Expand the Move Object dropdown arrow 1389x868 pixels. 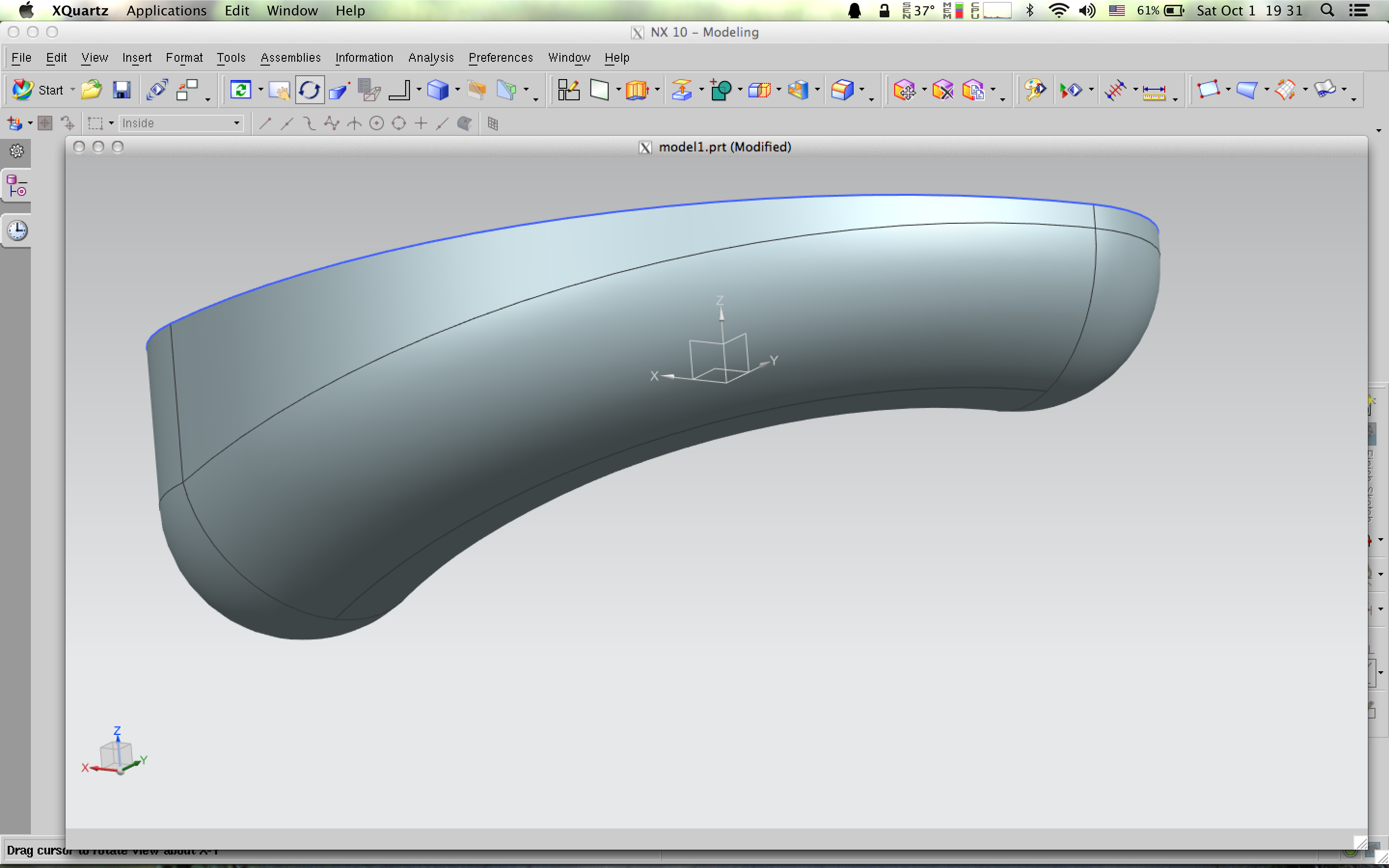924,90
